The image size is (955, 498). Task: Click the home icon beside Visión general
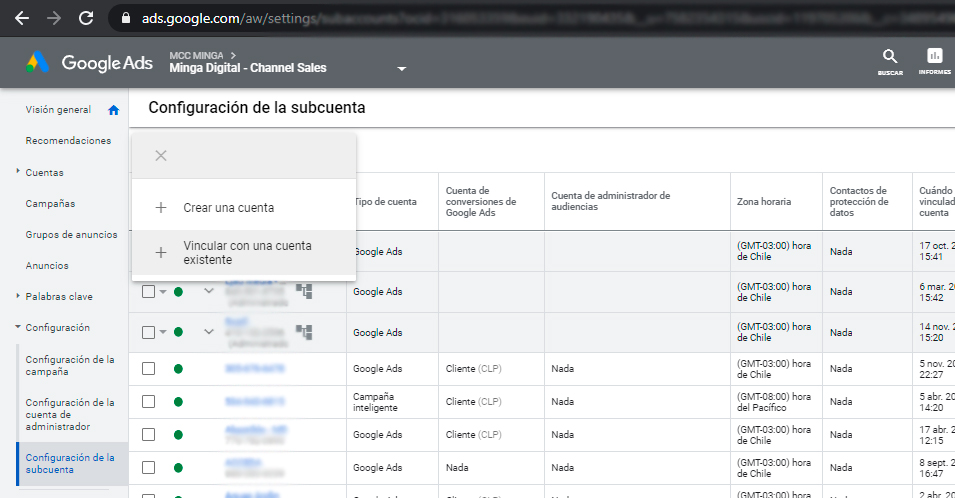(113, 110)
